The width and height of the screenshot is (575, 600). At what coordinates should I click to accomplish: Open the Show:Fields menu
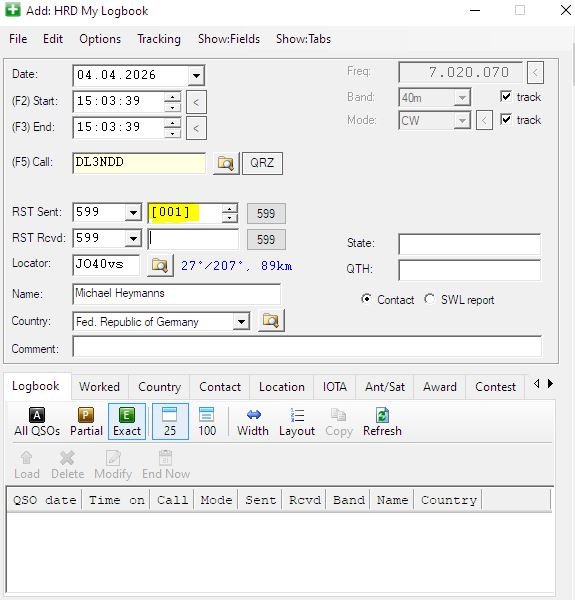coord(229,39)
